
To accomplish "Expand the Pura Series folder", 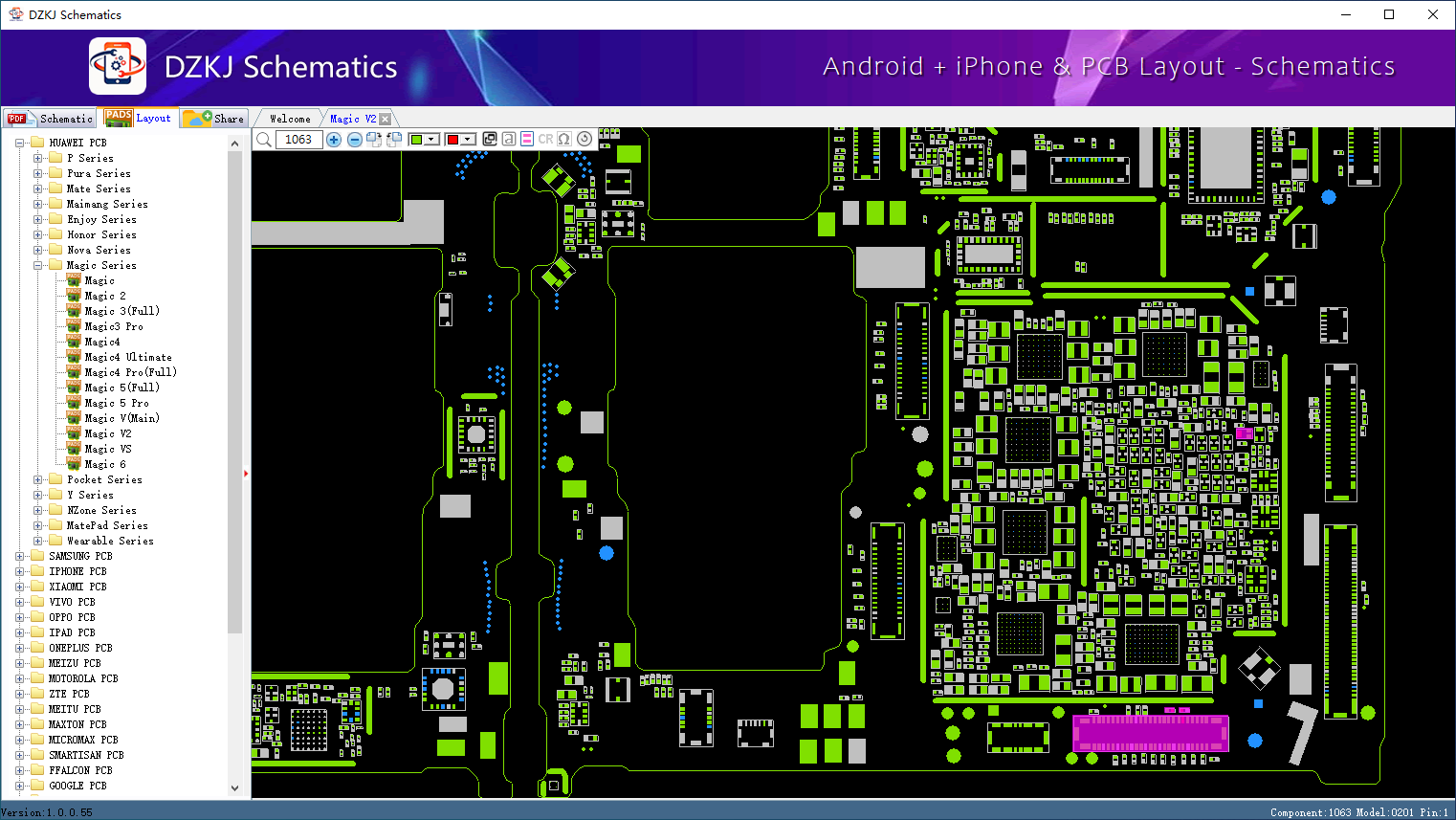I will pyautogui.click(x=38, y=173).
